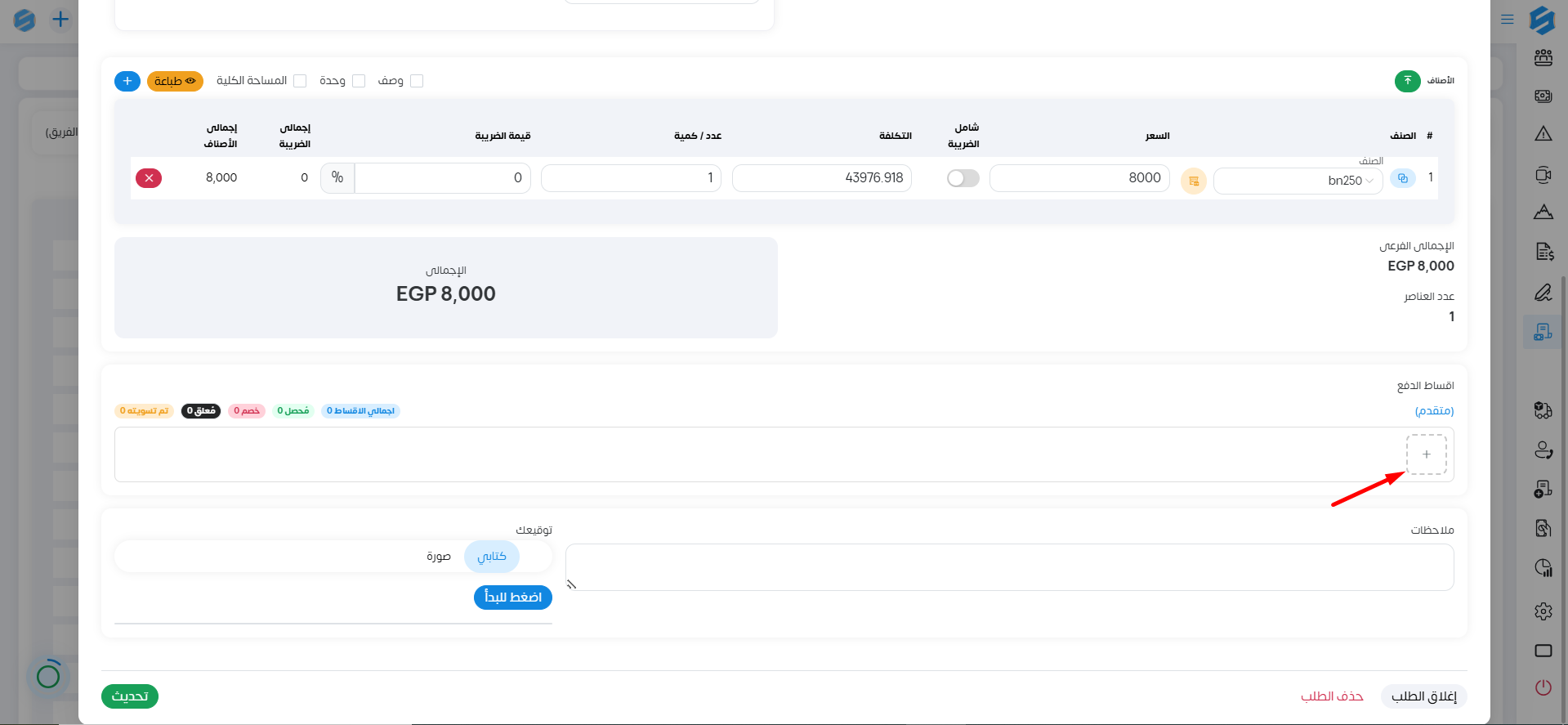1568x725 pixels.
Task: Check the المساحة الكلية checkbox
Action: coord(300,81)
